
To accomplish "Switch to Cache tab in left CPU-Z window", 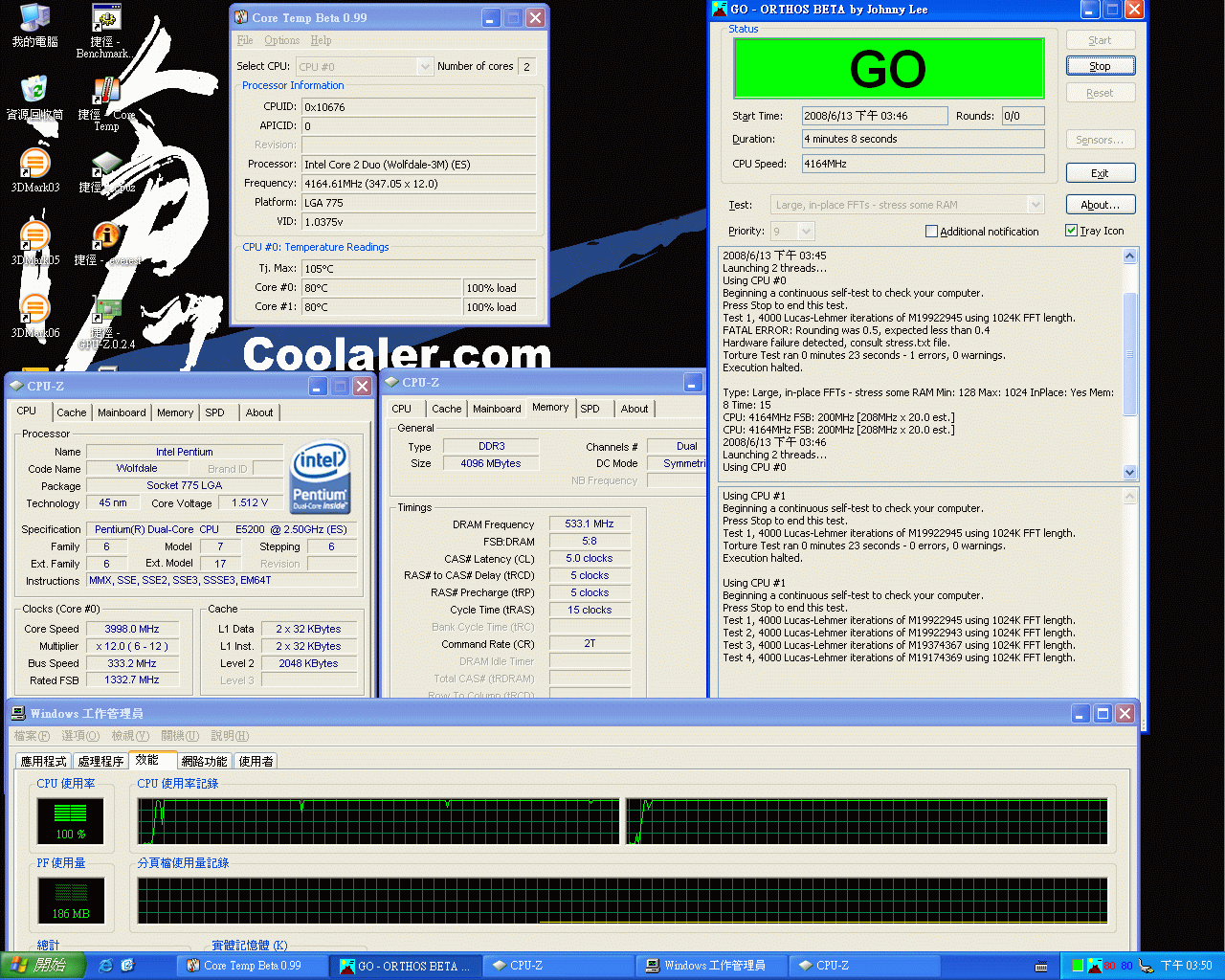I will pyautogui.click(x=72, y=412).
